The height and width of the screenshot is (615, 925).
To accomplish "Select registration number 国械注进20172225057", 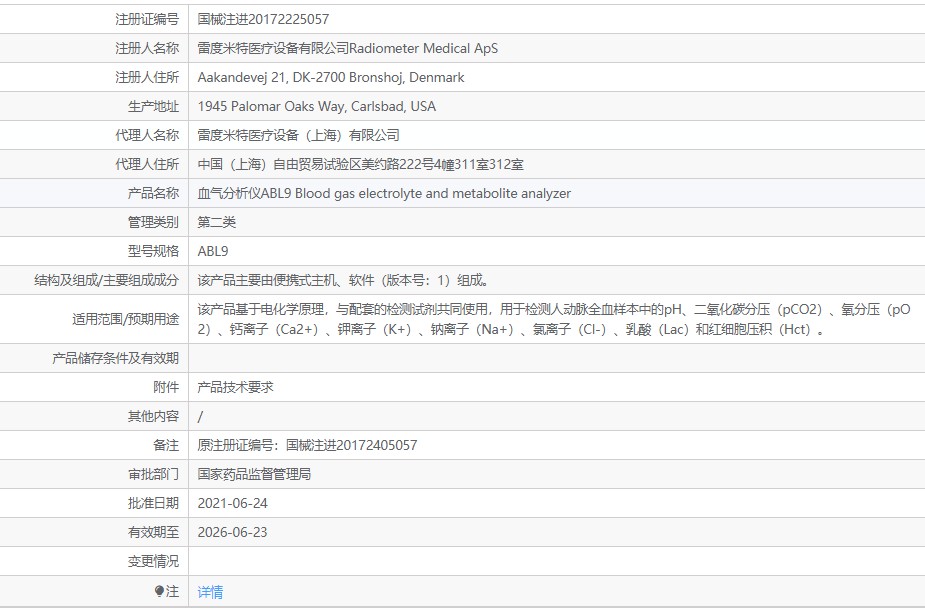I will click(263, 19).
